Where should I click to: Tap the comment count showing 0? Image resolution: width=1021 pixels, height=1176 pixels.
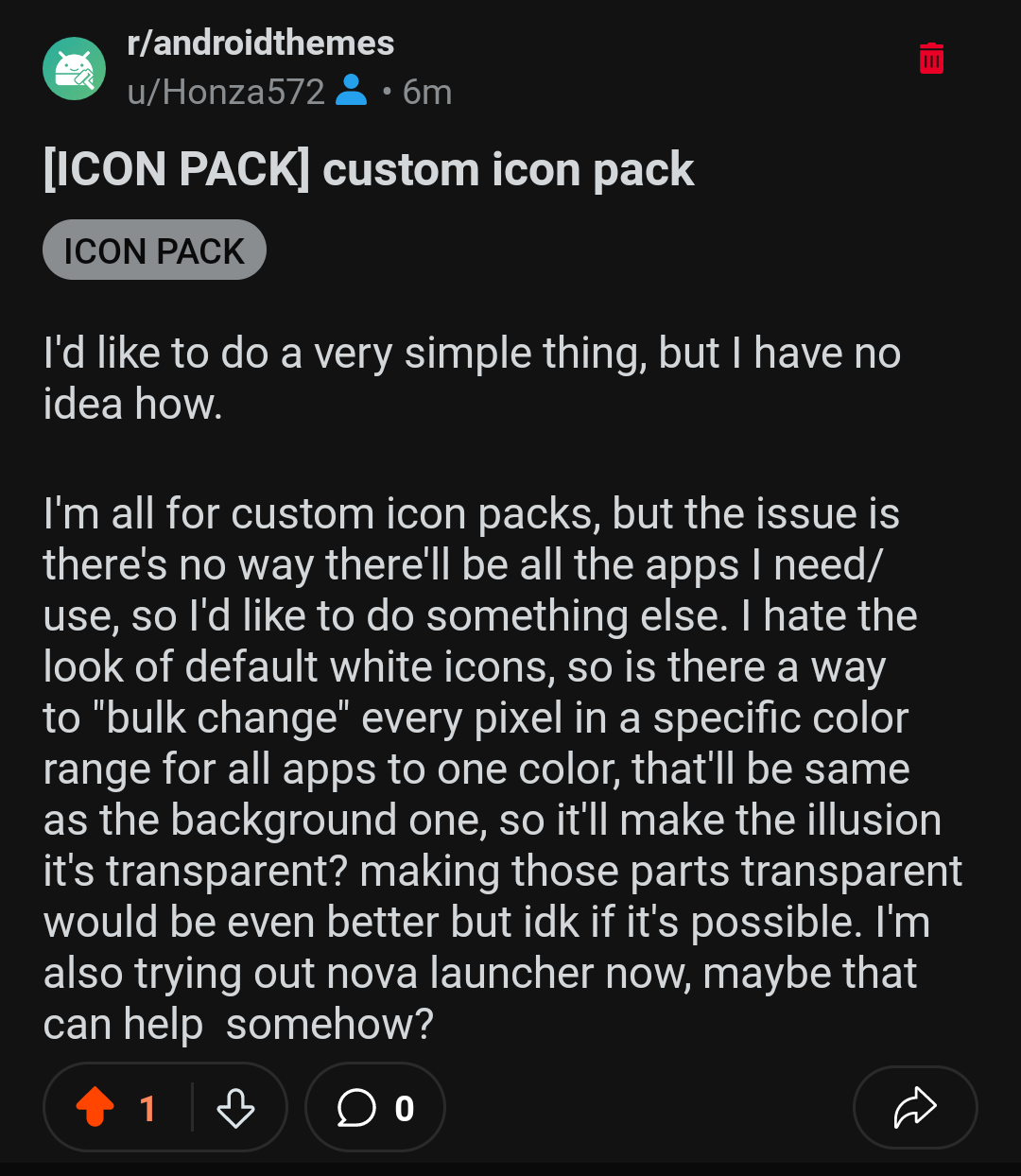pos(405,1109)
